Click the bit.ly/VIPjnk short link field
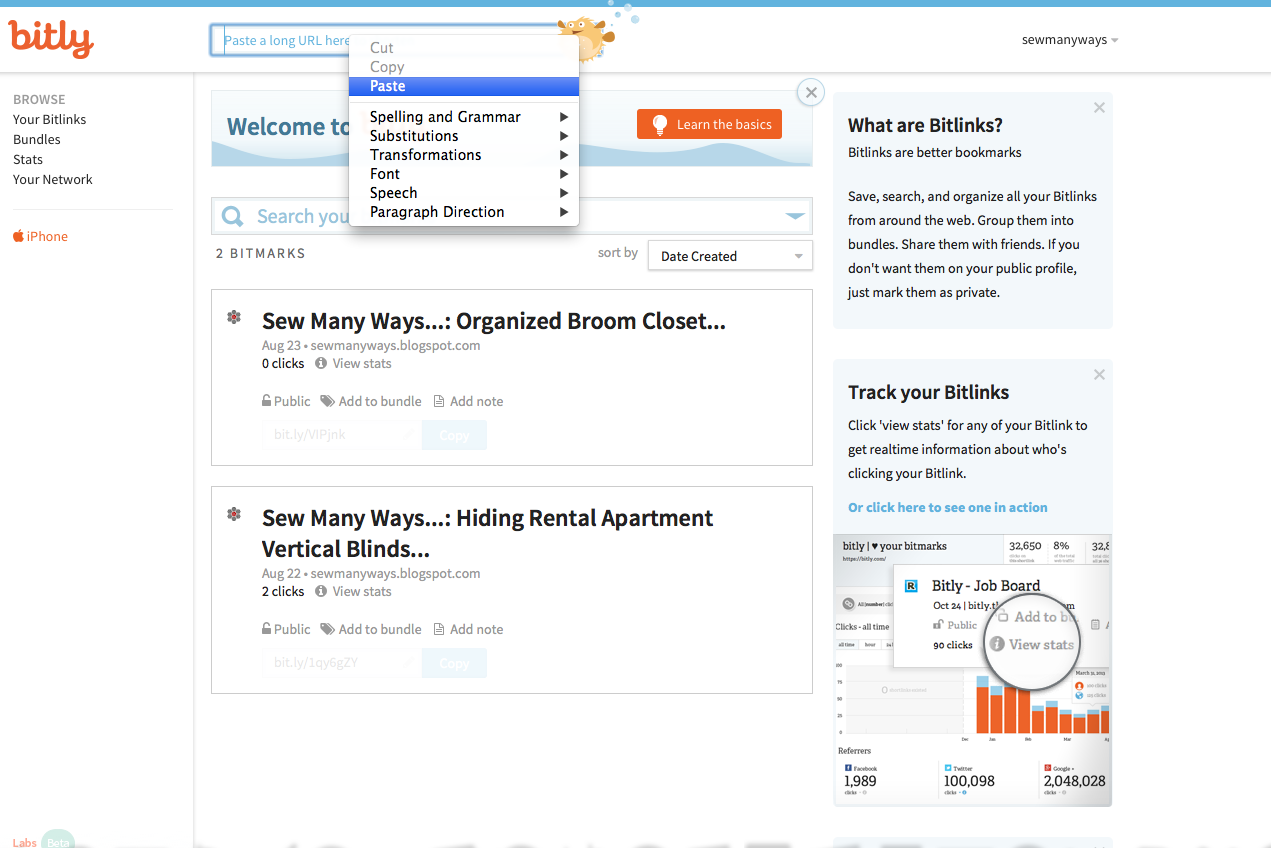The image size is (1271, 848). click(x=341, y=435)
